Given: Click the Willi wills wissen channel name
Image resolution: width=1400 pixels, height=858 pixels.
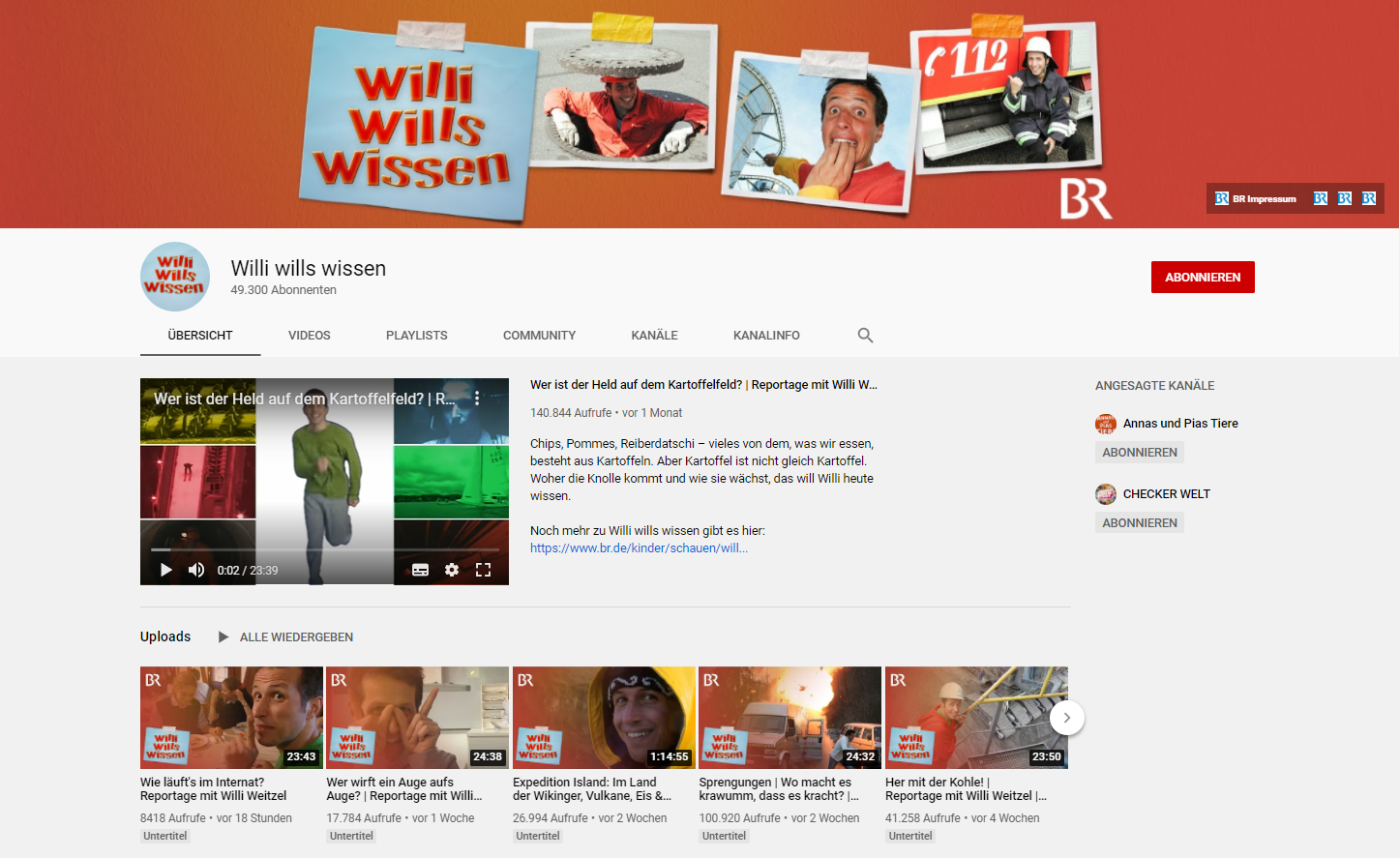Looking at the screenshot, I should tap(308, 268).
